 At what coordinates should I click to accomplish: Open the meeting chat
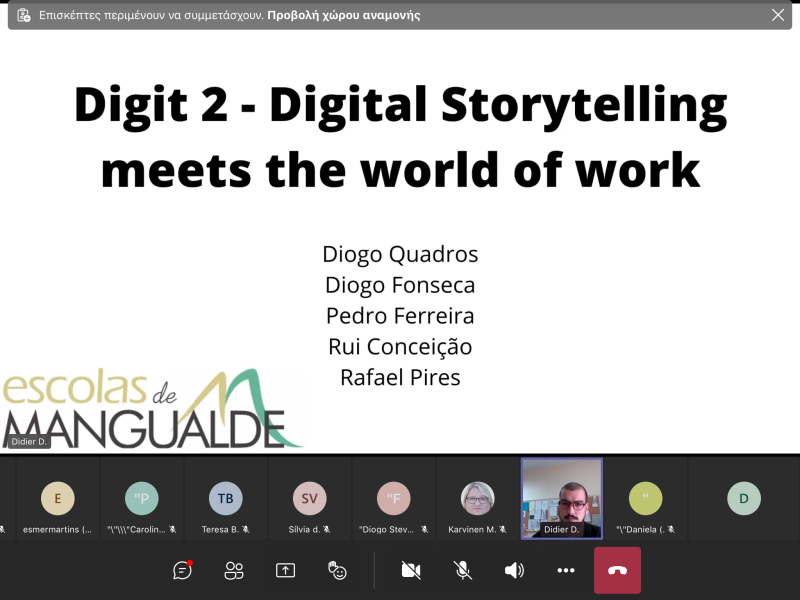182,570
